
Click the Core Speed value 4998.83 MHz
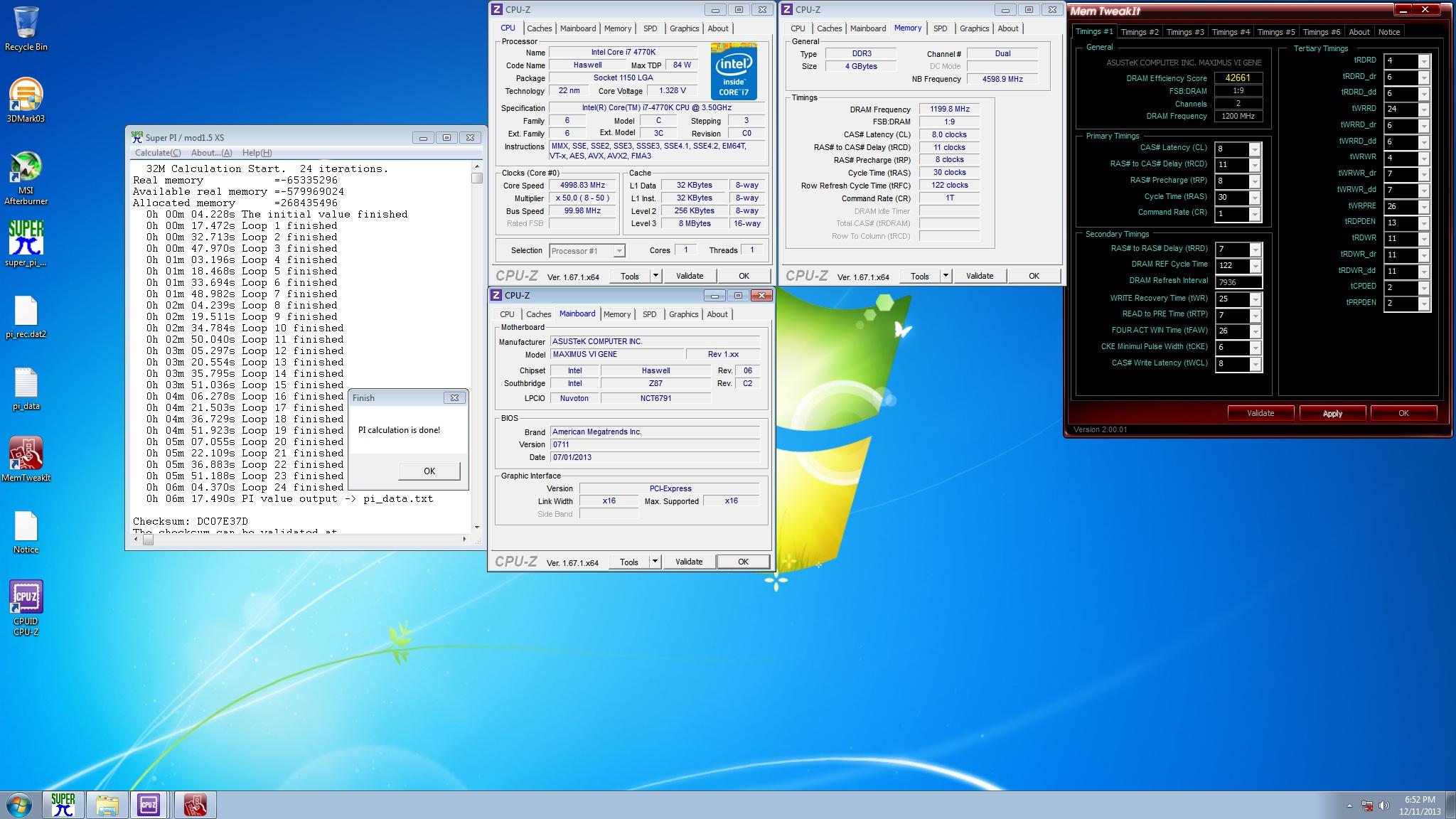coord(582,186)
